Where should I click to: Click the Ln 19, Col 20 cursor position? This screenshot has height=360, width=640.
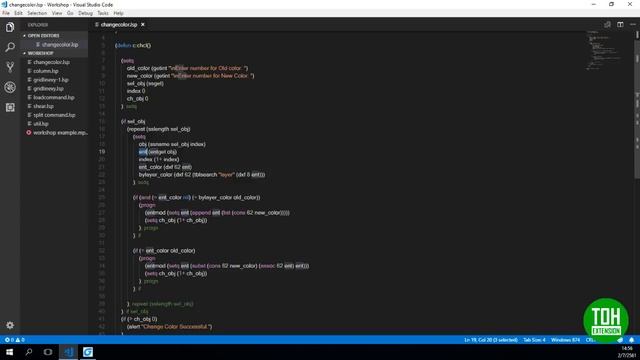[491, 340]
